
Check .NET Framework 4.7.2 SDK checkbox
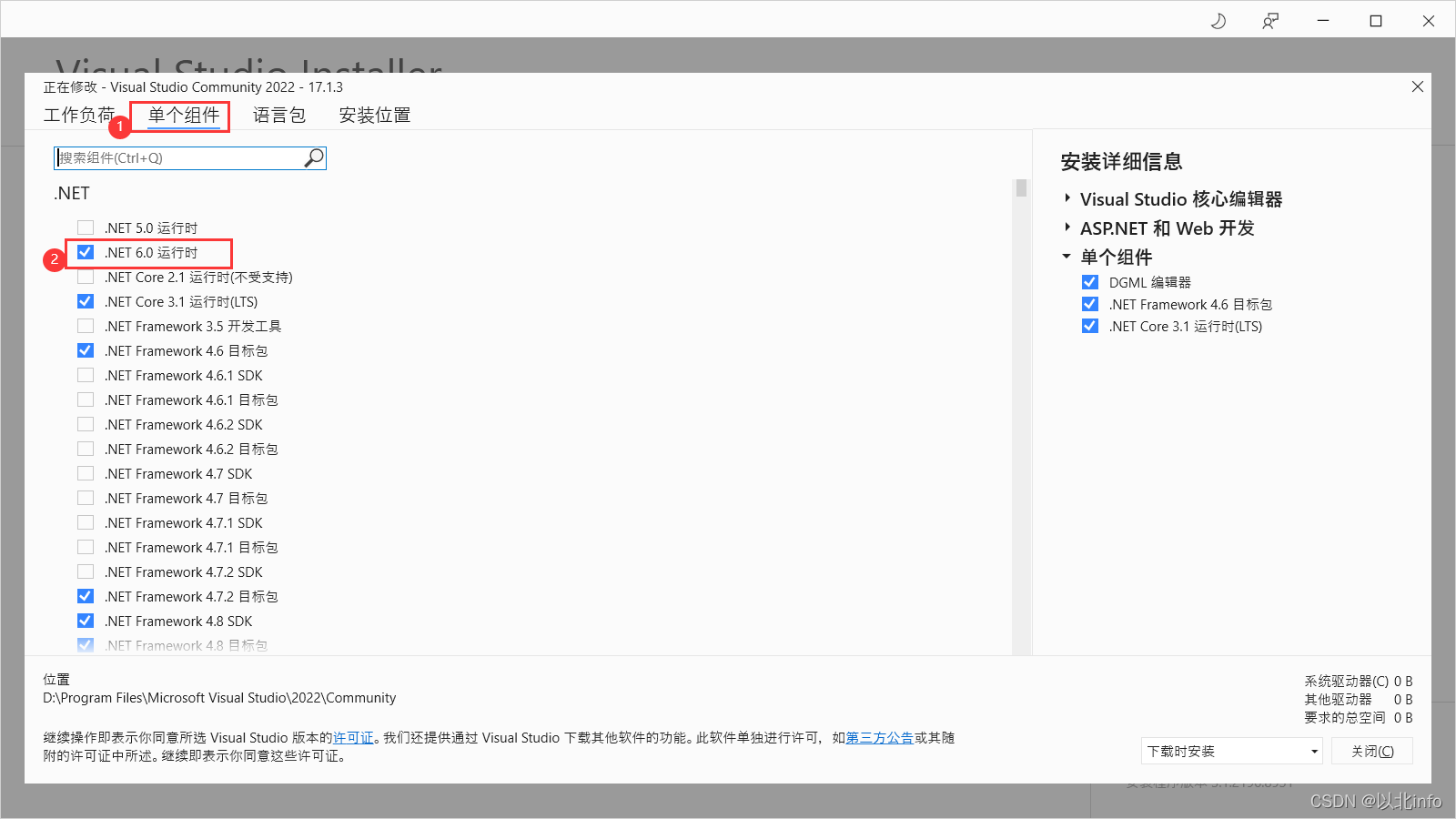point(86,571)
